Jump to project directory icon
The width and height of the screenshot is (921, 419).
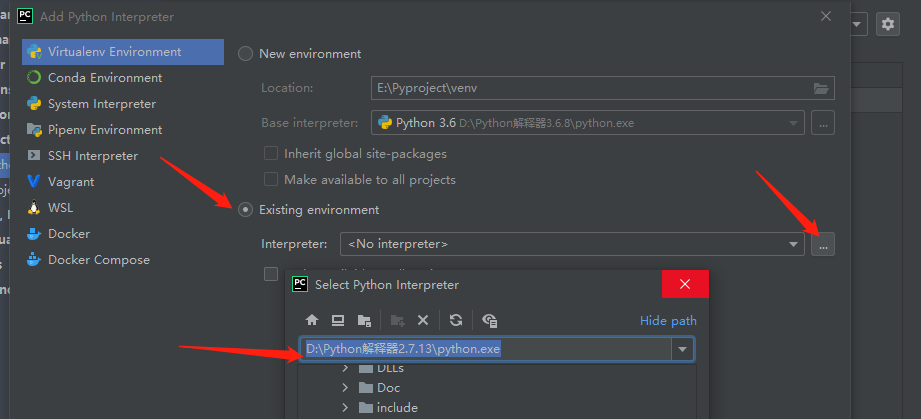[364, 320]
